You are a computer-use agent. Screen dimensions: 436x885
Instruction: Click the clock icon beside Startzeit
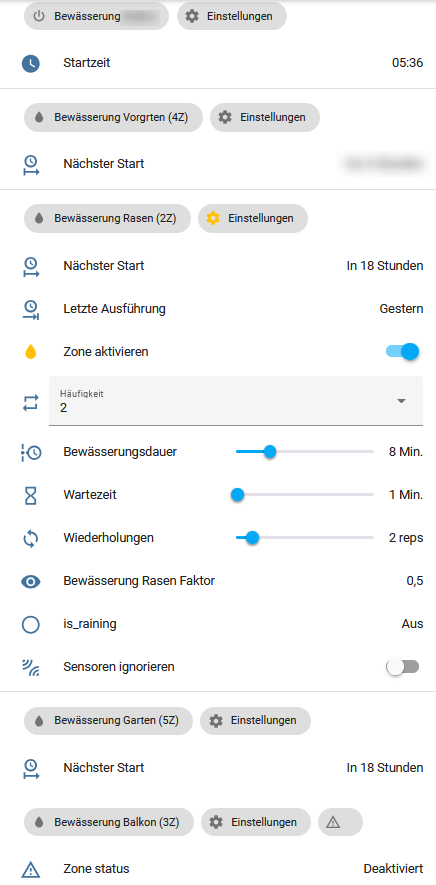(x=30, y=63)
